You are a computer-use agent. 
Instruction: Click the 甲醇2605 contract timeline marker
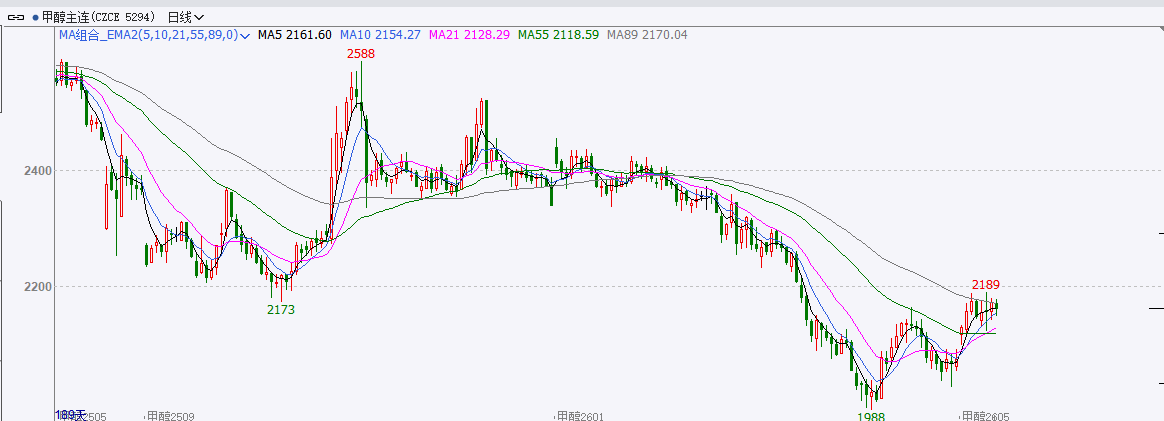(986, 415)
